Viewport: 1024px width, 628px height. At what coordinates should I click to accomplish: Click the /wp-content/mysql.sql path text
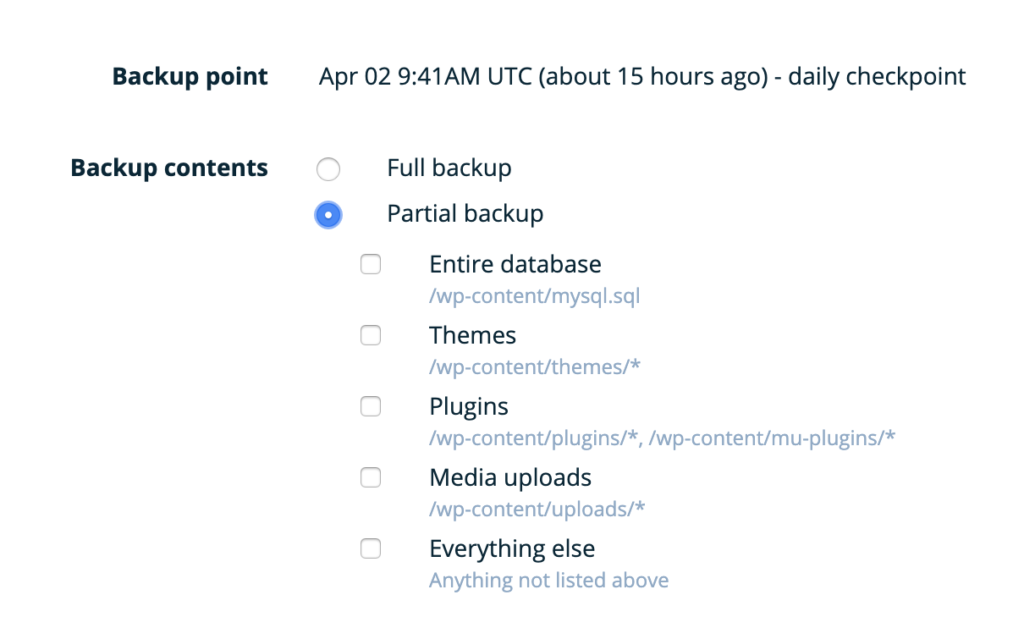click(x=535, y=296)
